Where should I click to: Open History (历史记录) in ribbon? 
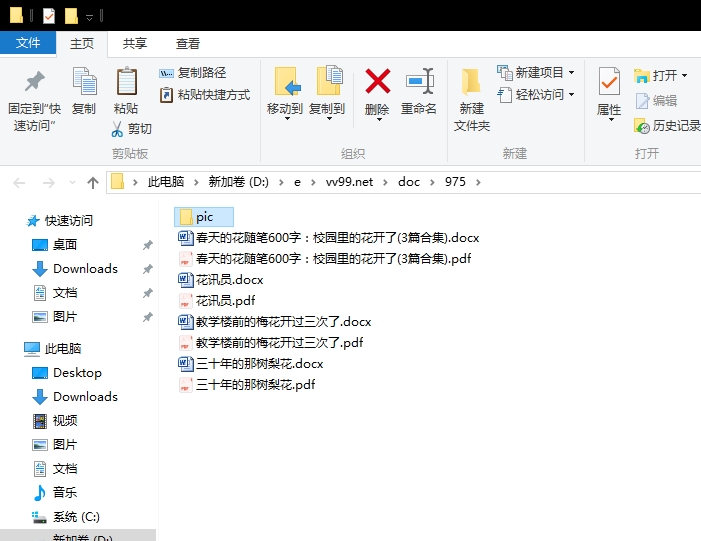pos(667,126)
